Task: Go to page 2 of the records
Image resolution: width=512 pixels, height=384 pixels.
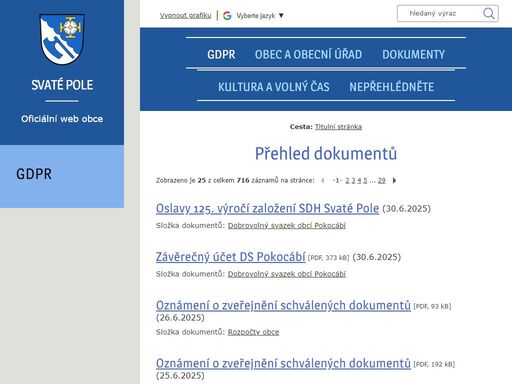Action: (x=347, y=180)
